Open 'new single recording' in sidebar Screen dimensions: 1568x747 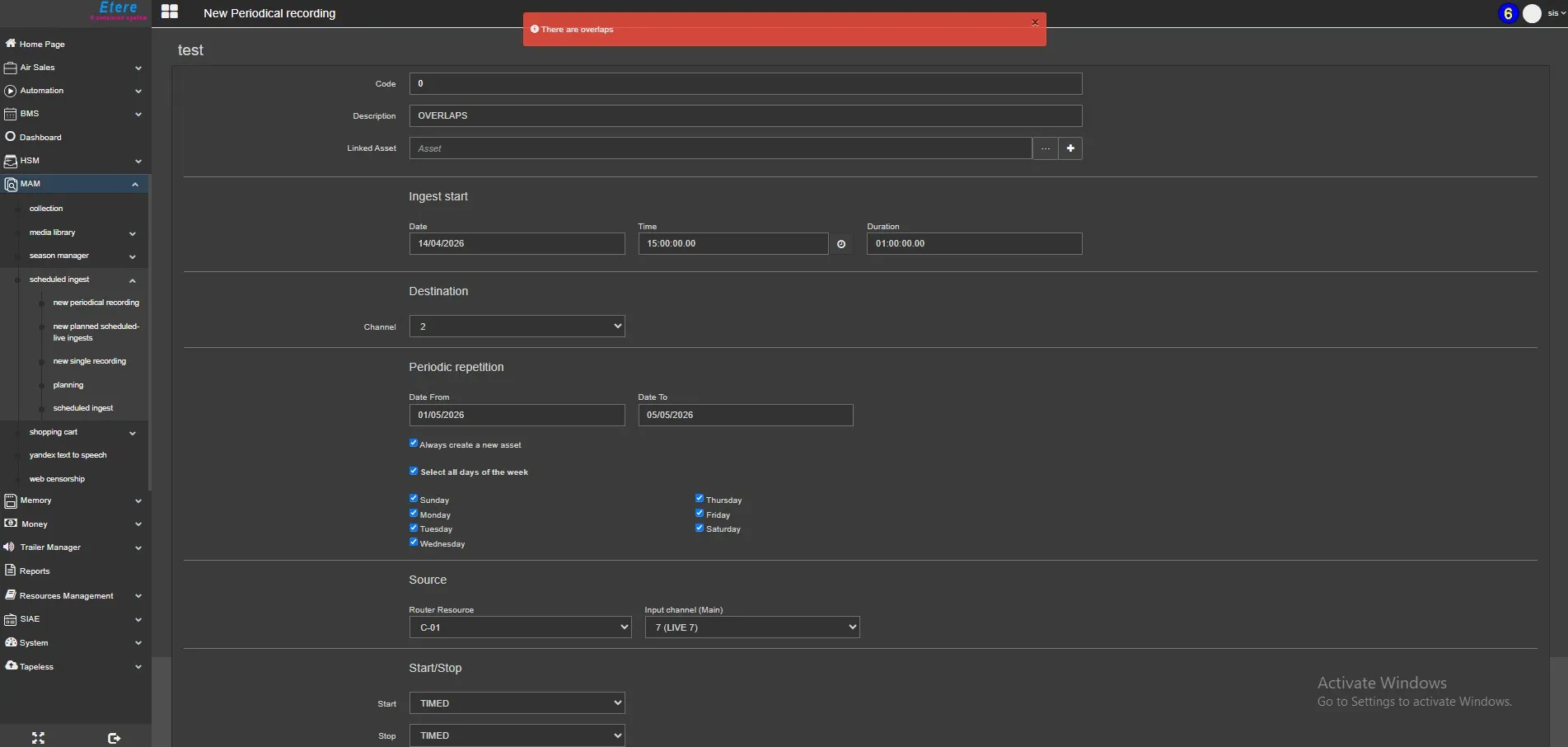pyautogui.click(x=89, y=361)
